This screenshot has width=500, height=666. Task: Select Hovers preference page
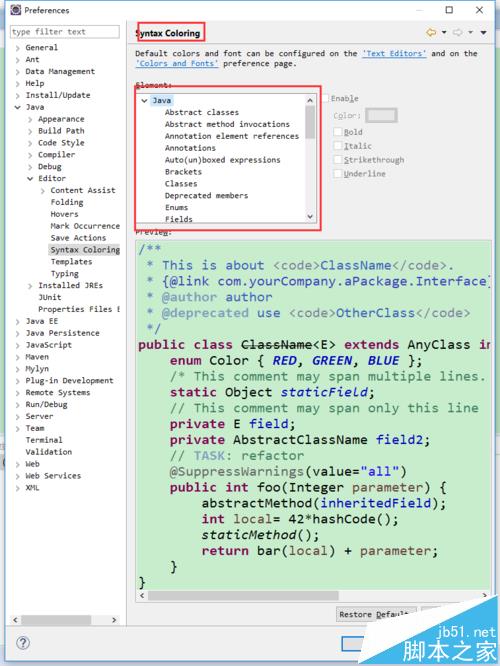(x=64, y=214)
